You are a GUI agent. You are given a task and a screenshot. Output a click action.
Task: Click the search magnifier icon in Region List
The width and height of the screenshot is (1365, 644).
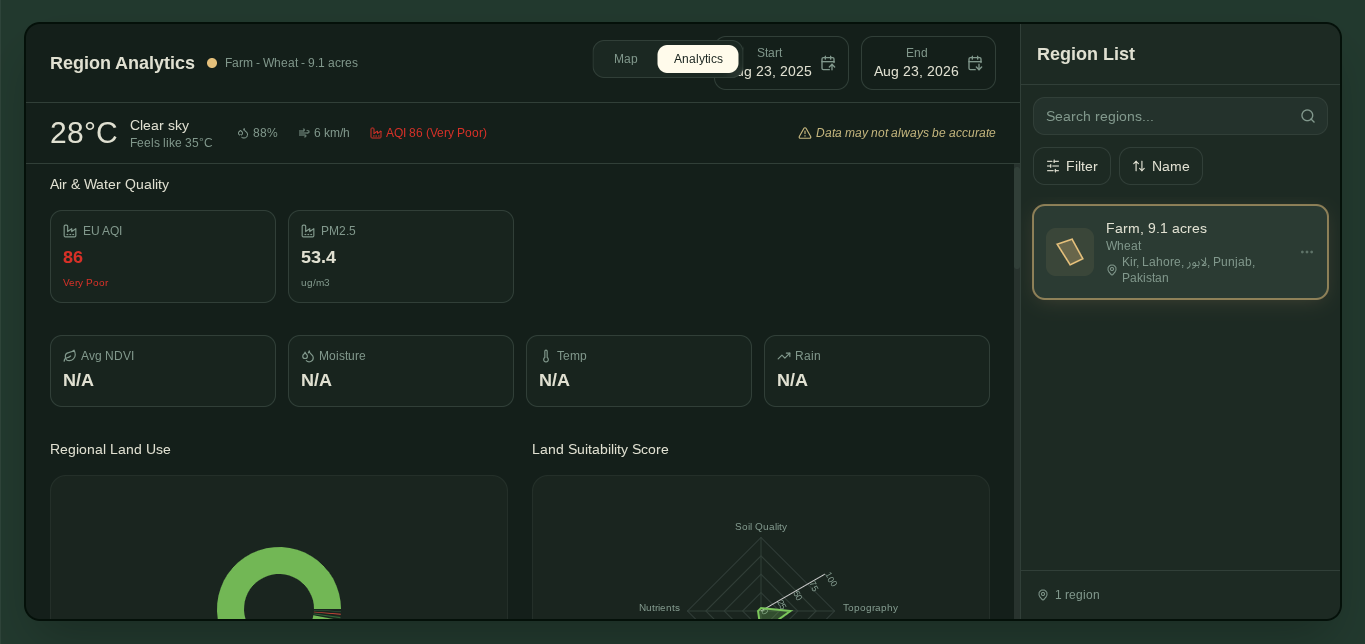point(1308,116)
